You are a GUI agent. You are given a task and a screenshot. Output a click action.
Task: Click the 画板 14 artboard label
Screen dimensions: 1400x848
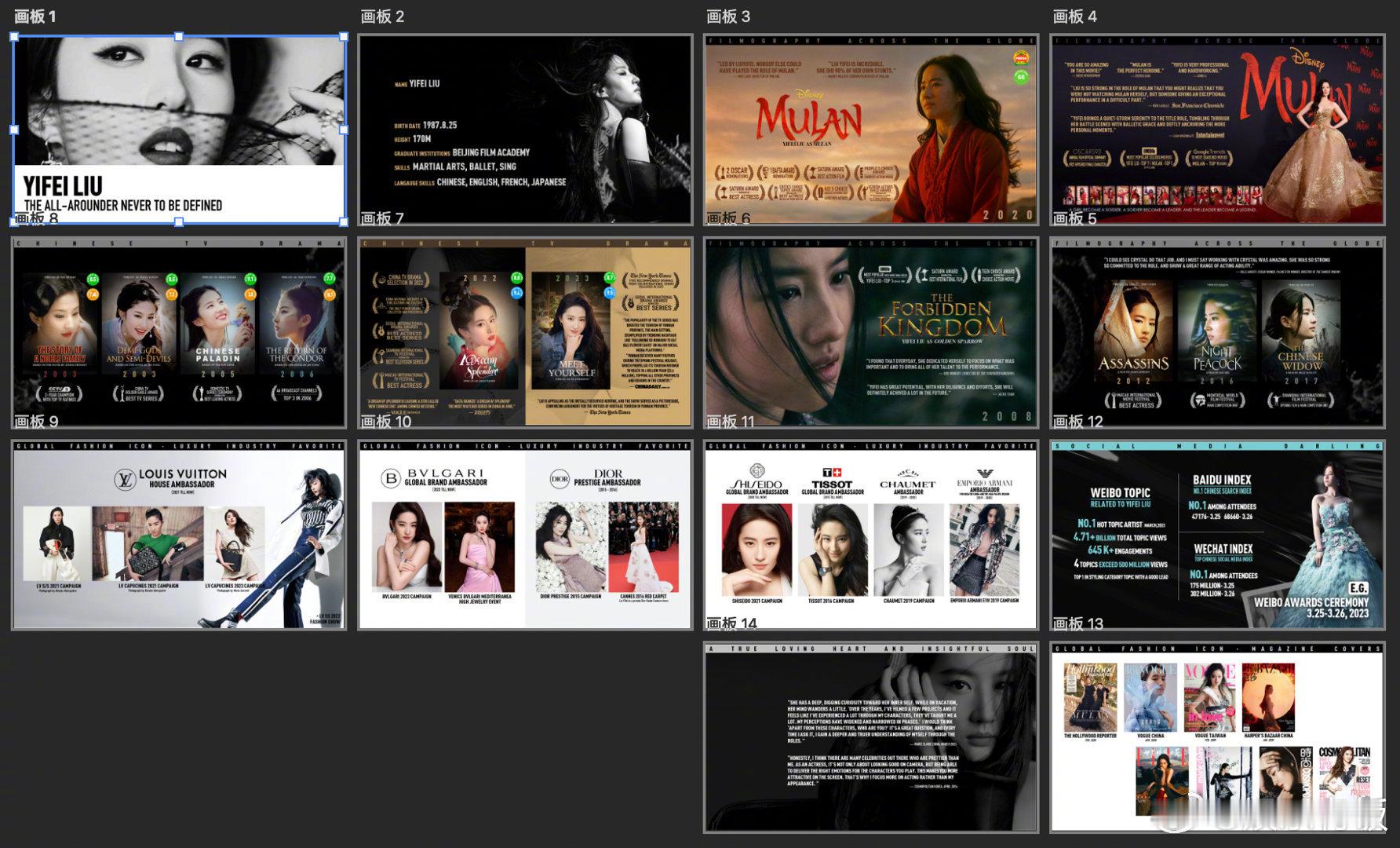click(x=732, y=623)
